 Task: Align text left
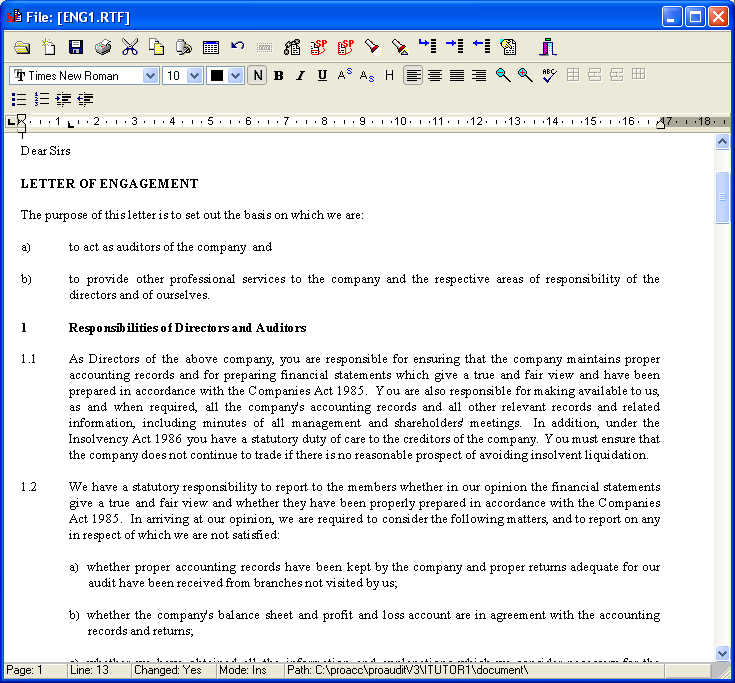click(412, 75)
